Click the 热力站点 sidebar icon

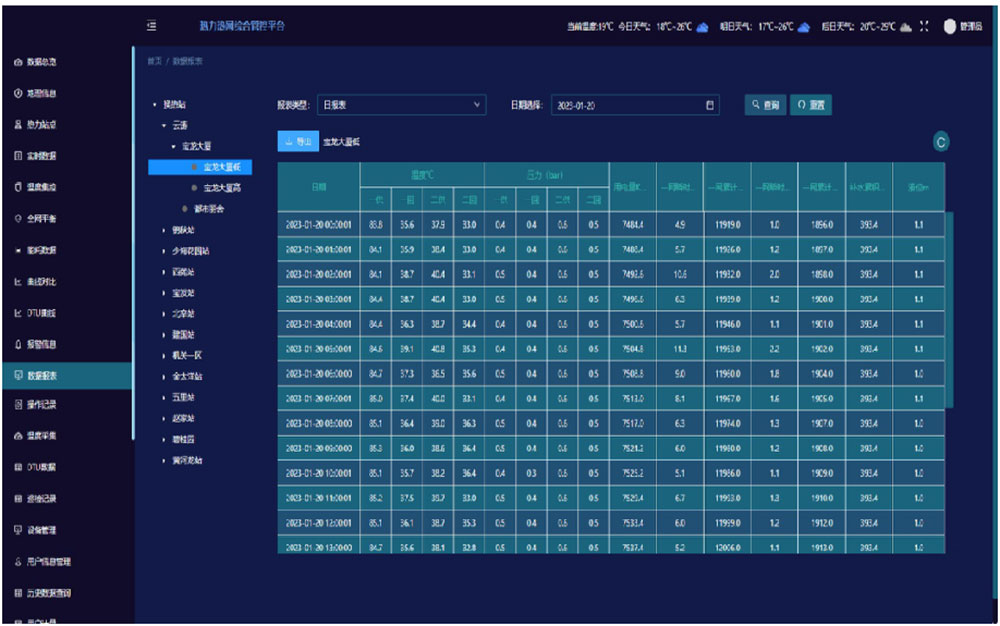18,124
